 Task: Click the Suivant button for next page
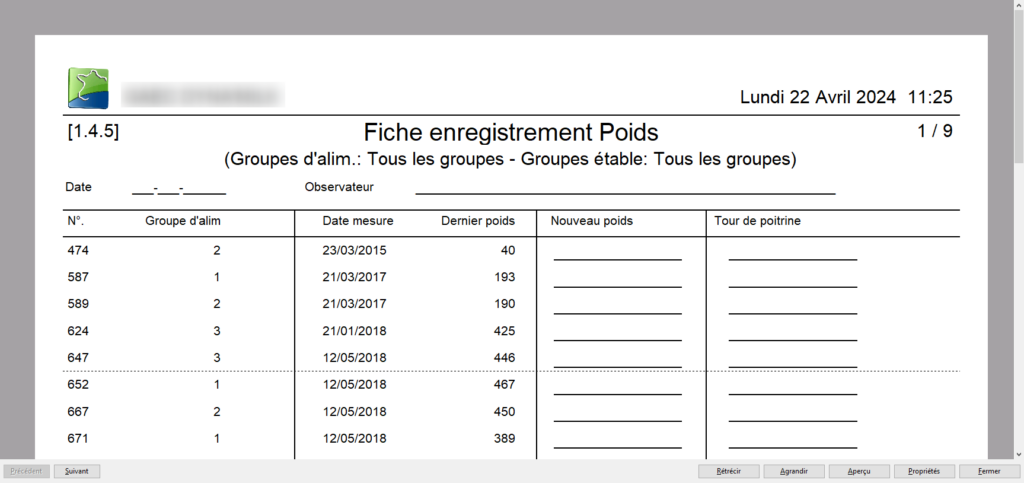(x=77, y=471)
